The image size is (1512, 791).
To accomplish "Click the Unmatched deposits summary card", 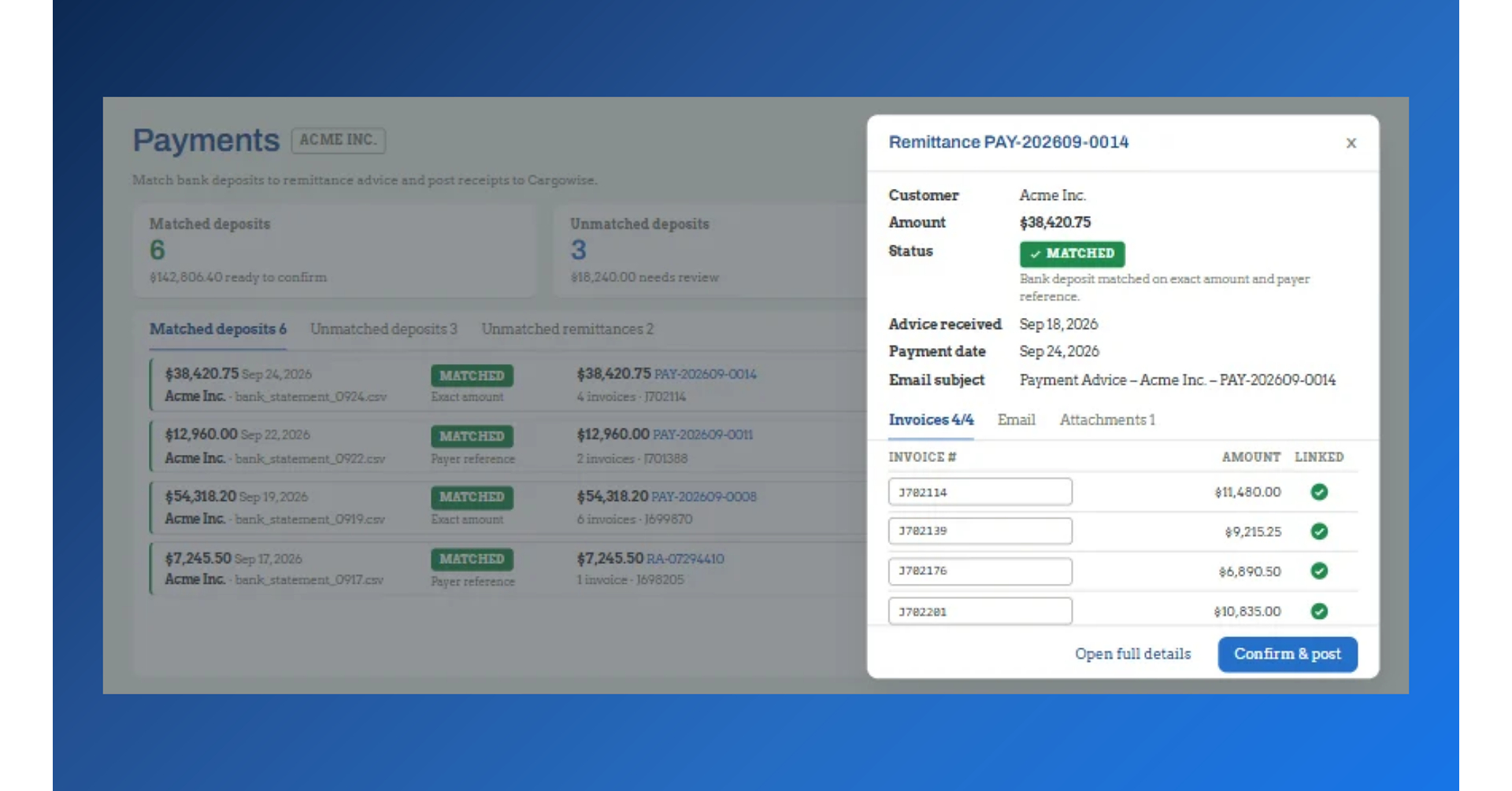I will pos(709,251).
